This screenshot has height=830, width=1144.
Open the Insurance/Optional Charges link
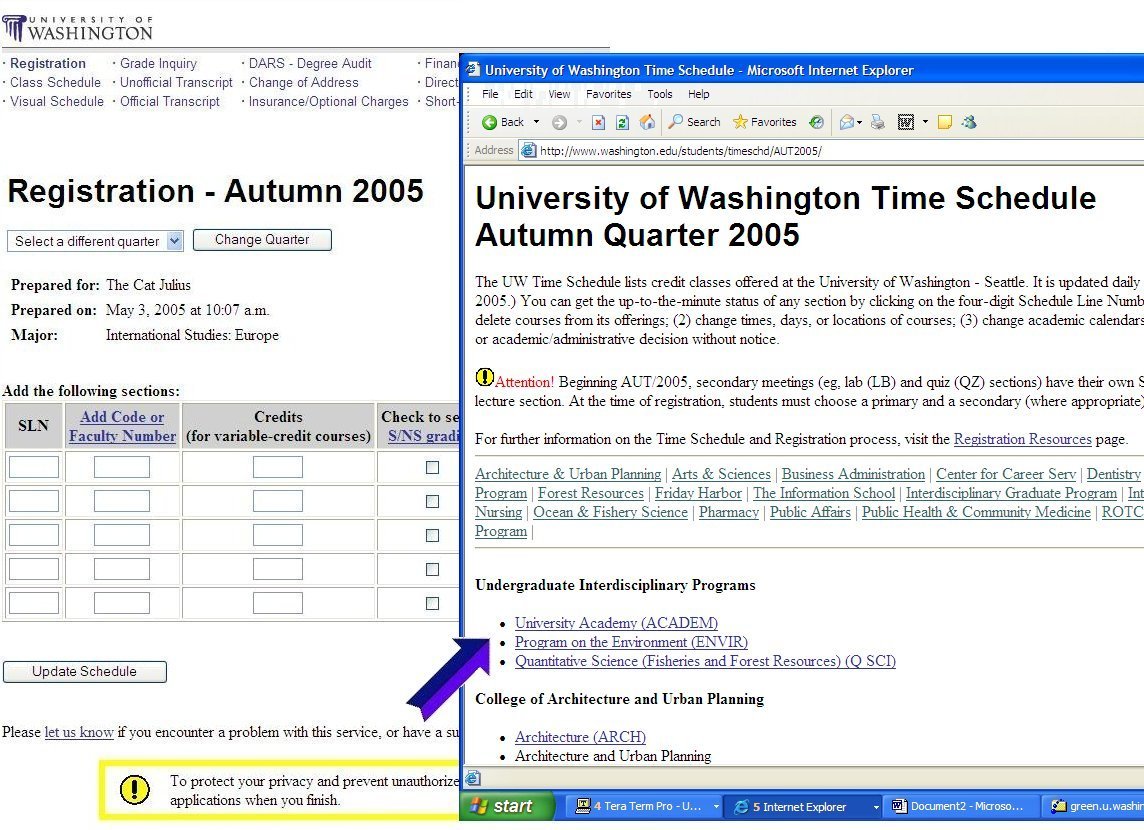tap(328, 101)
